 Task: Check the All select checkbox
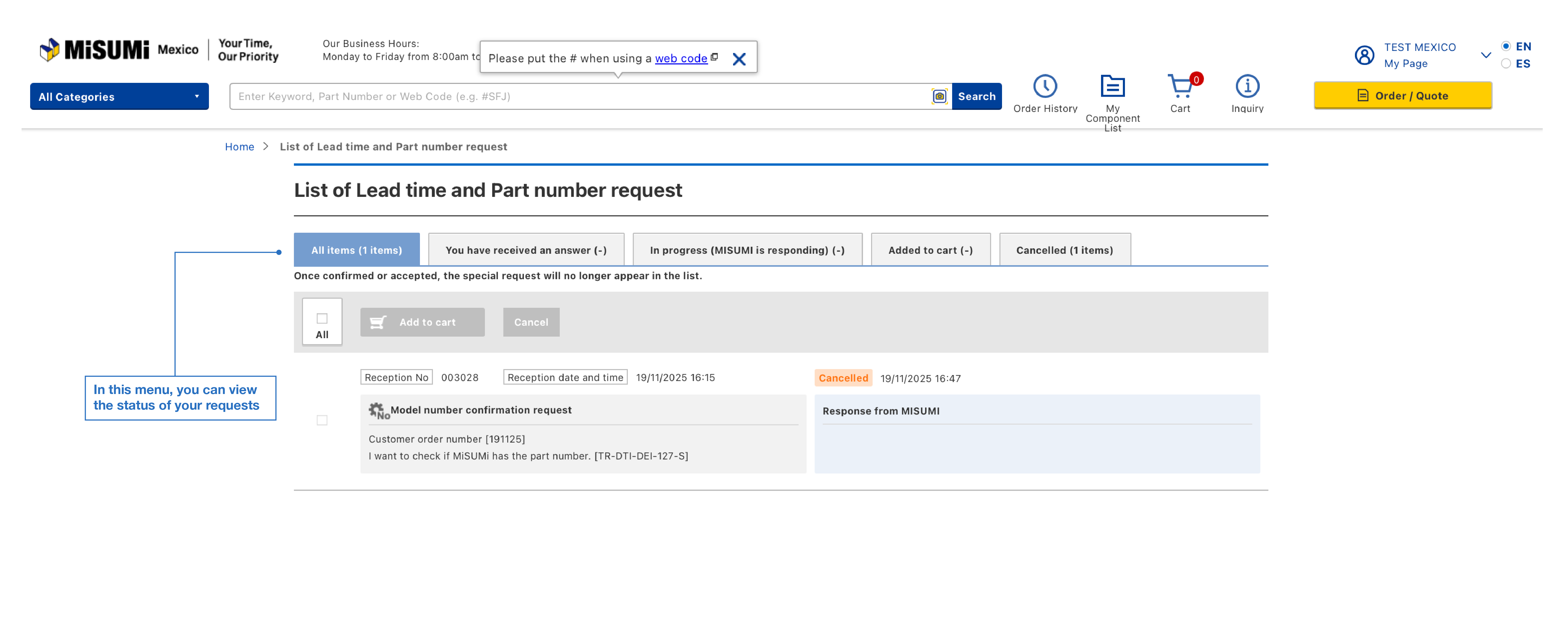click(322, 318)
